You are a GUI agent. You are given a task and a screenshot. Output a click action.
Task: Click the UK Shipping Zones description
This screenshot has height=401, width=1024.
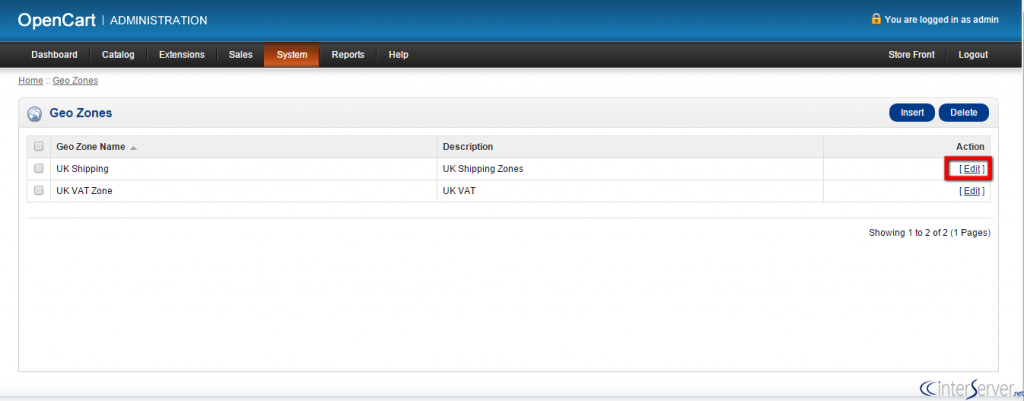click(483, 168)
